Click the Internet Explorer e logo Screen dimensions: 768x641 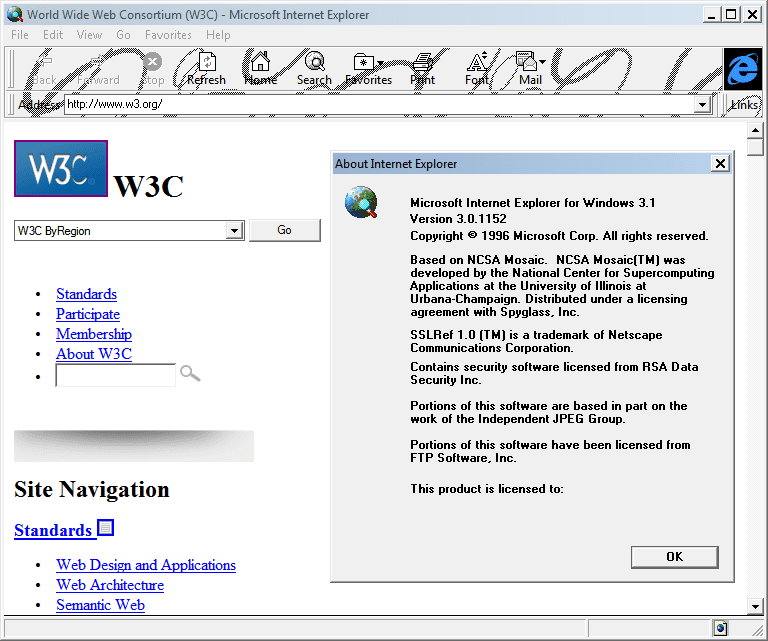[743, 69]
